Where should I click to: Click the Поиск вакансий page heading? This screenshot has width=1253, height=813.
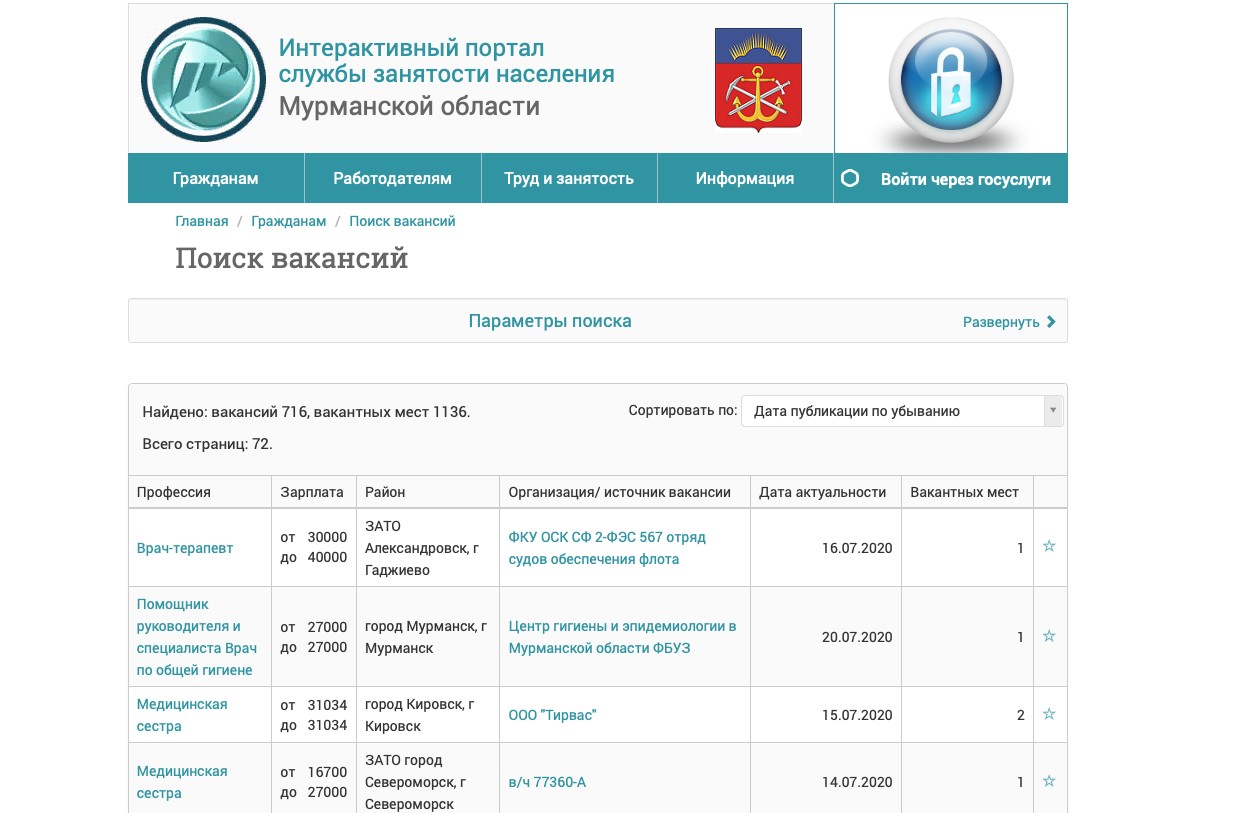292,258
